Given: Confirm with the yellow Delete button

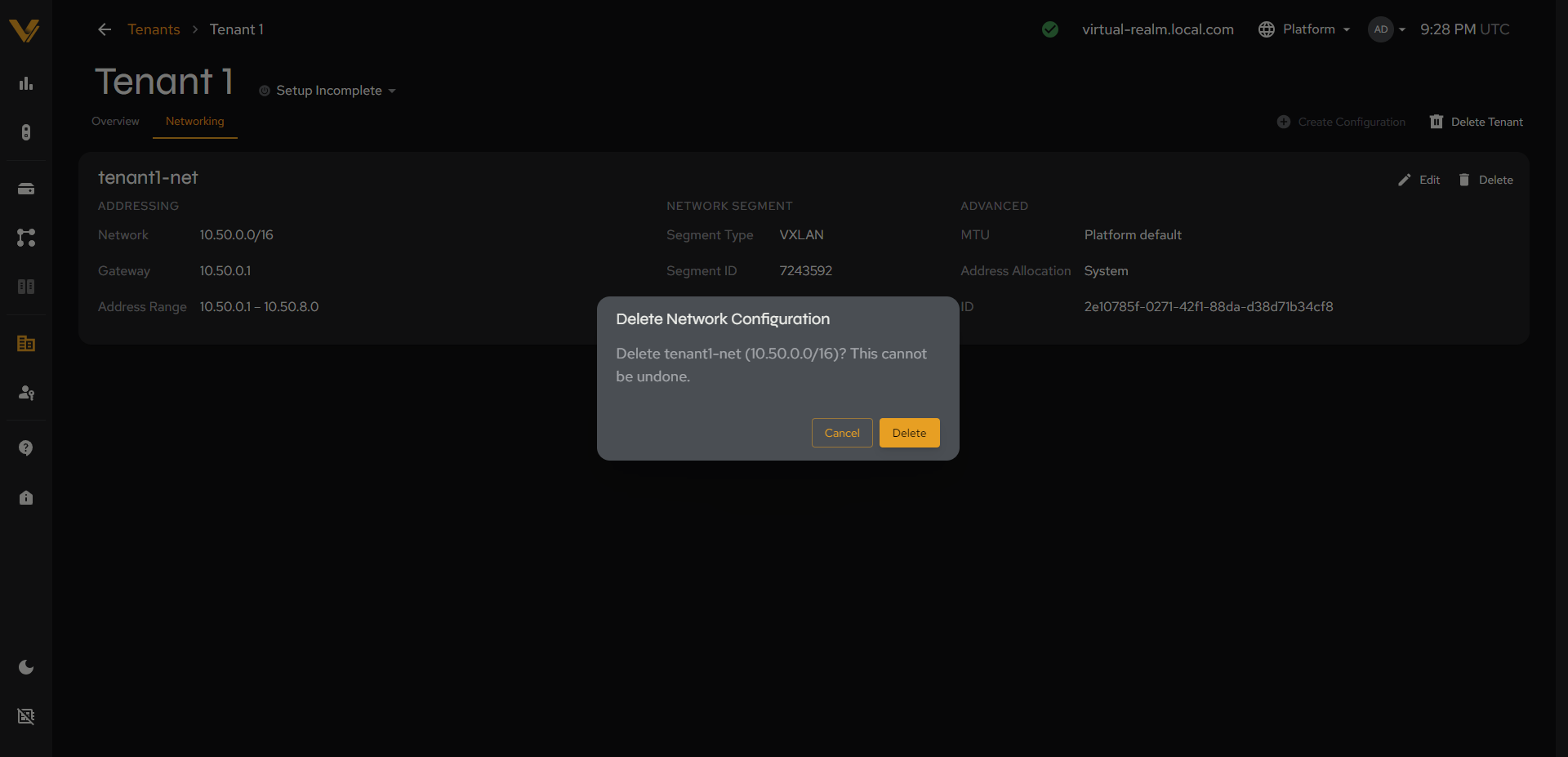Looking at the screenshot, I should point(909,433).
